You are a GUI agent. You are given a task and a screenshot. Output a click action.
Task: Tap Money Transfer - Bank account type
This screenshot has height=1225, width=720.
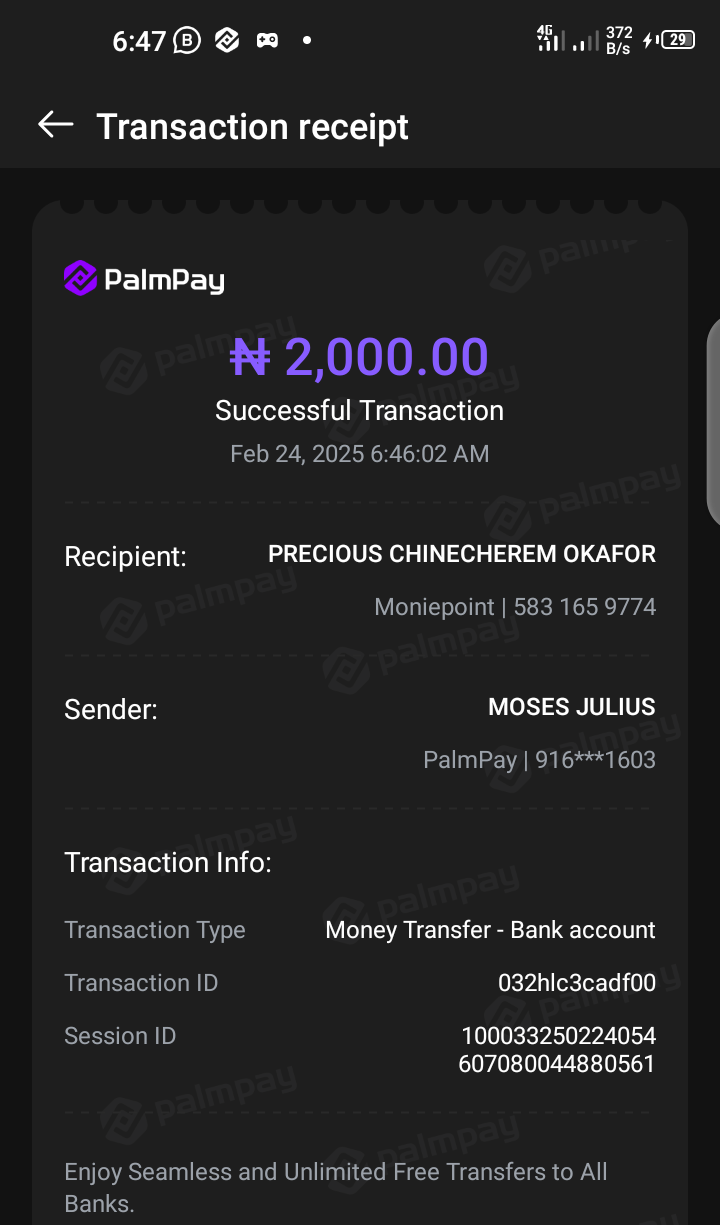pyautogui.click(x=490, y=930)
